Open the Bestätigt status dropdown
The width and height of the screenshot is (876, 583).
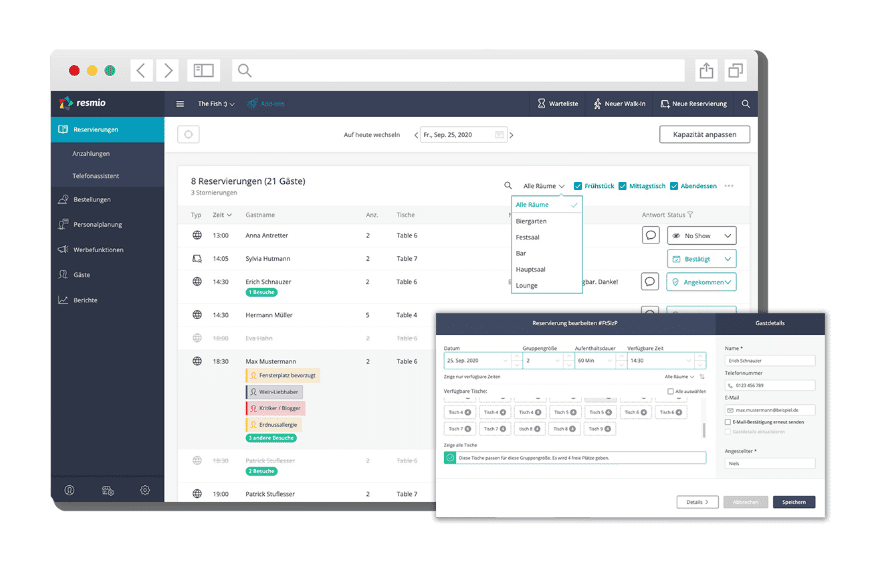click(702, 259)
